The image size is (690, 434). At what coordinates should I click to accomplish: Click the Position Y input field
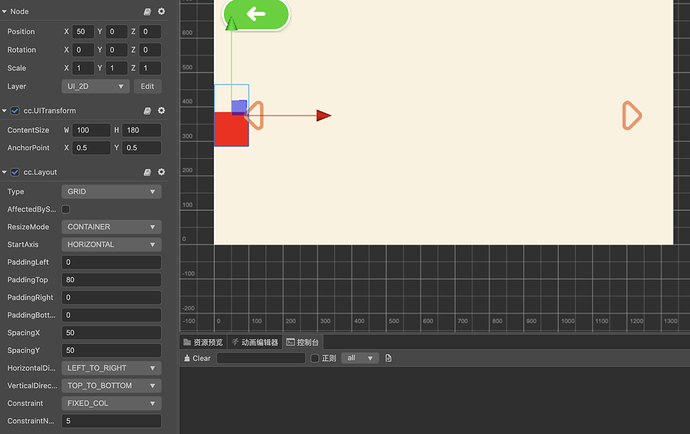click(x=116, y=32)
